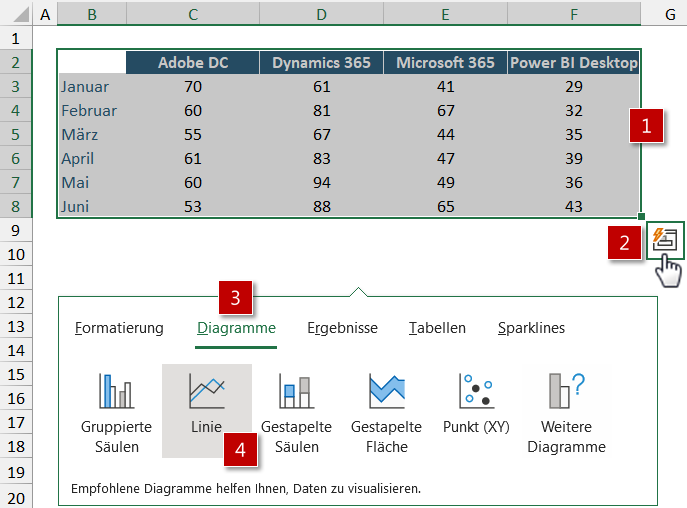Click the select-all corner of the sheet
Viewport: 687px width, 508px height.
(x=16, y=14)
